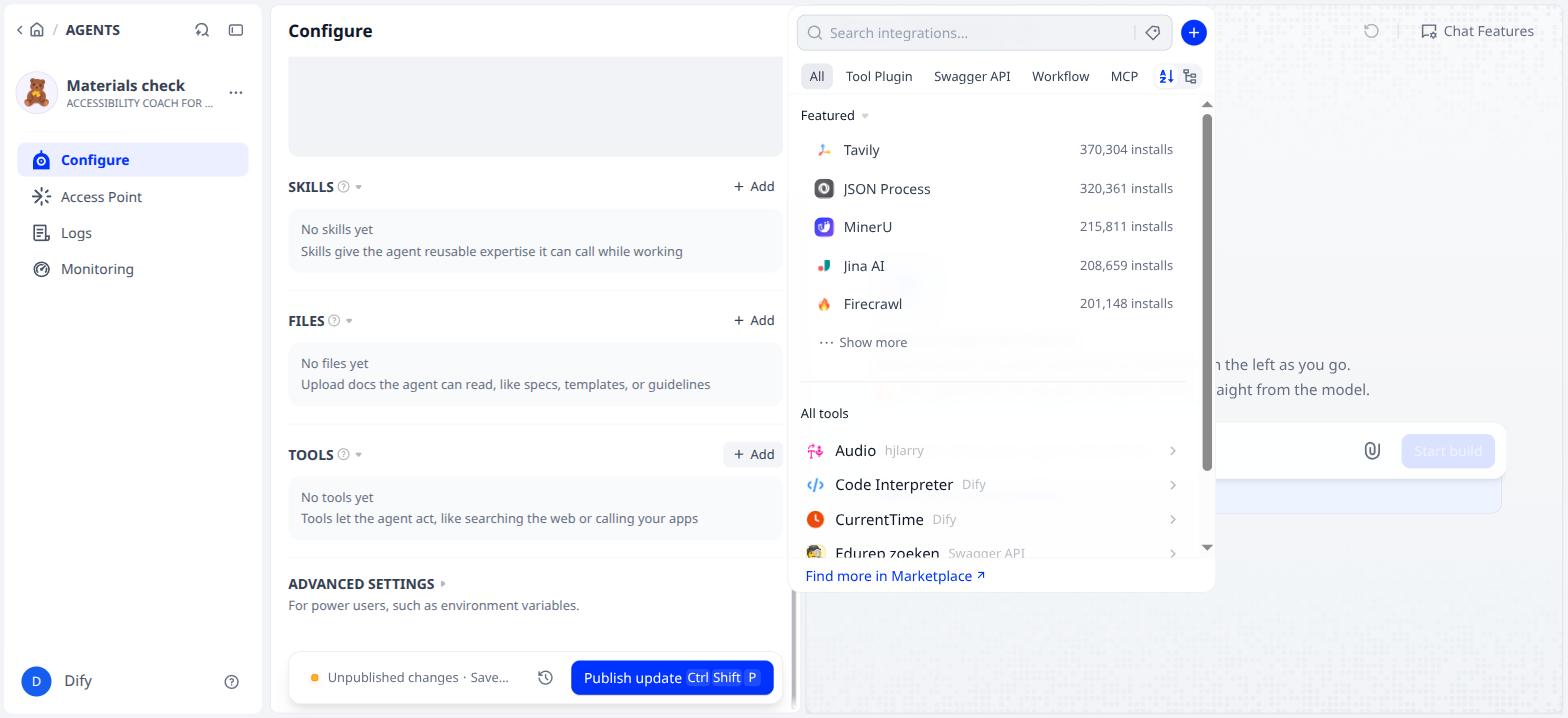Expand the Audio tool row
1568x718 pixels.
994,451
